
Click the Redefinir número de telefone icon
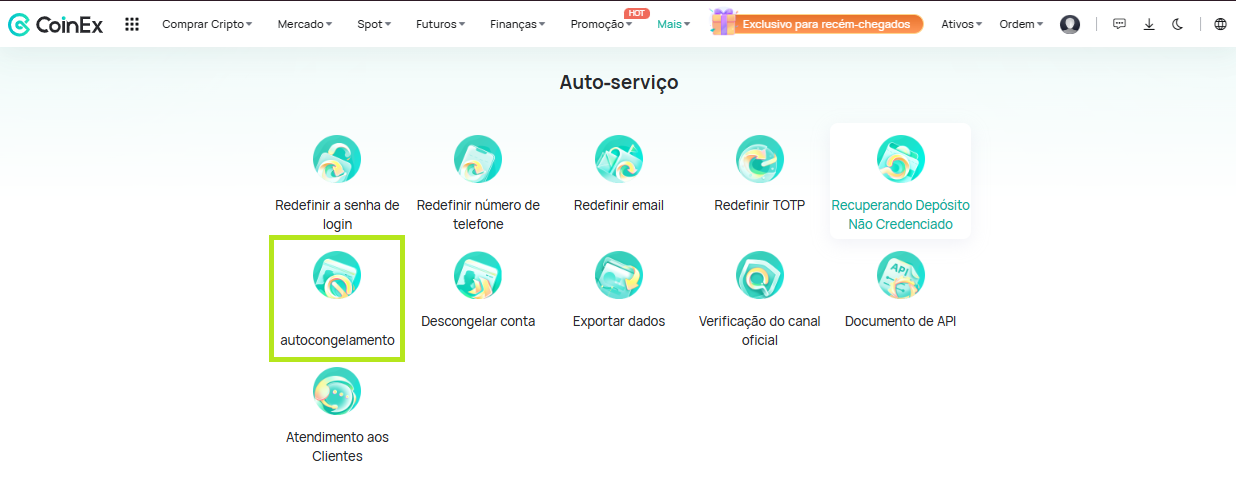click(478, 159)
